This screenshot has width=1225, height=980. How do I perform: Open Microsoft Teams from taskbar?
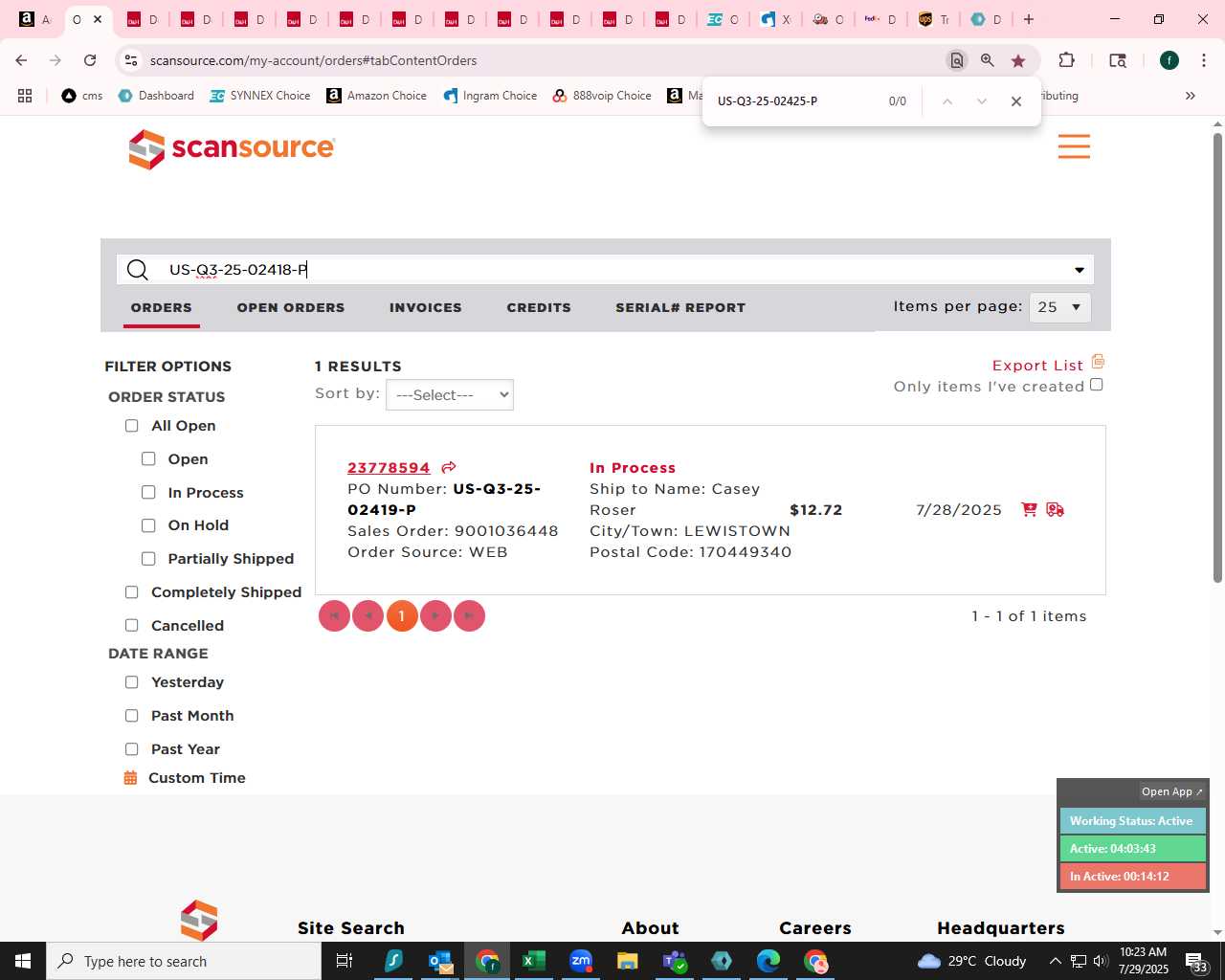675,961
